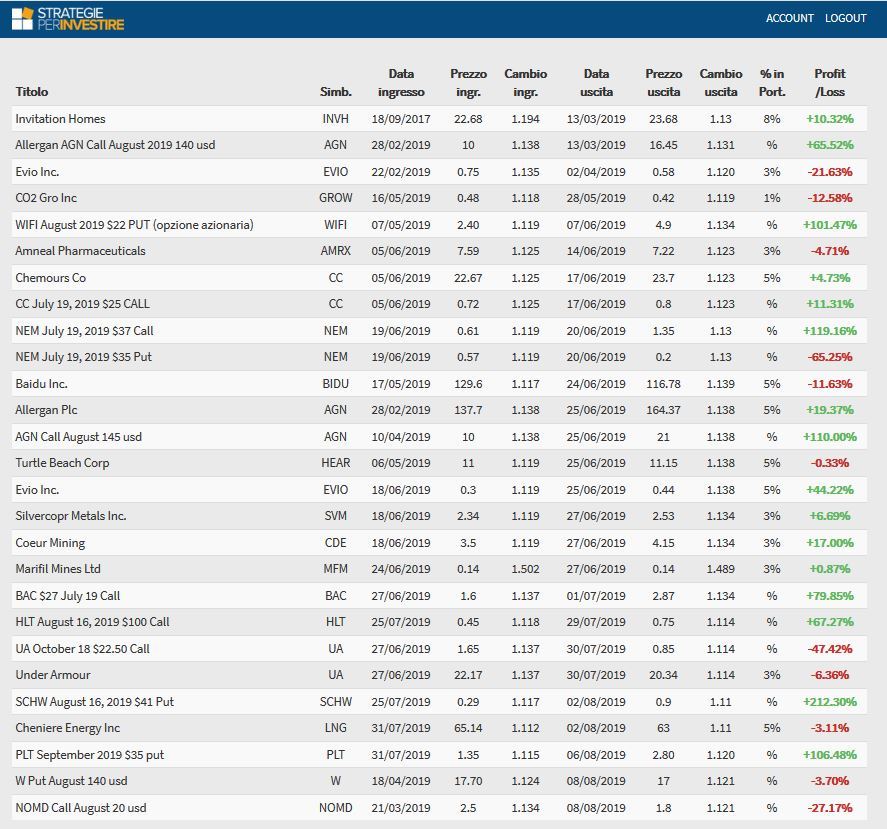Image resolution: width=887 pixels, height=829 pixels.
Task: Click the Prezzo ingr. column header
Action: pyautogui.click(x=468, y=83)
